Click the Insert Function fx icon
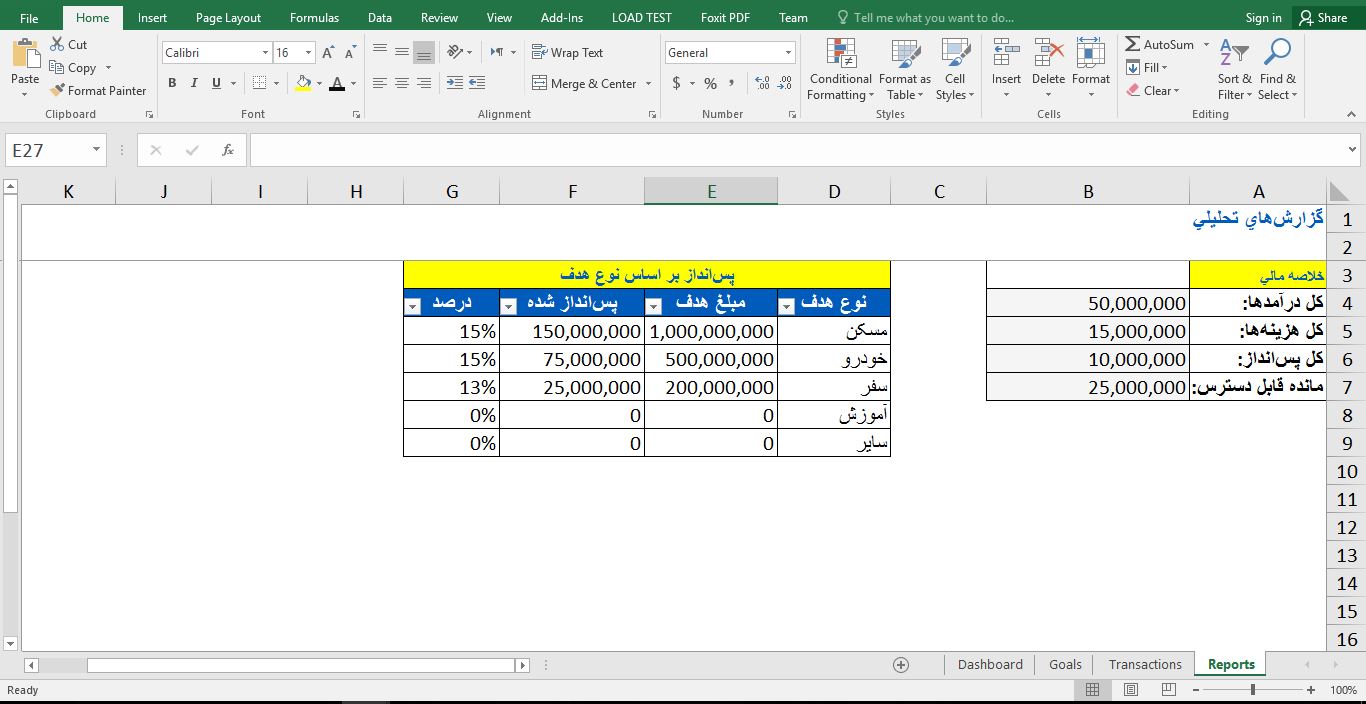1366x704 pixels. [x=228, y=150]
